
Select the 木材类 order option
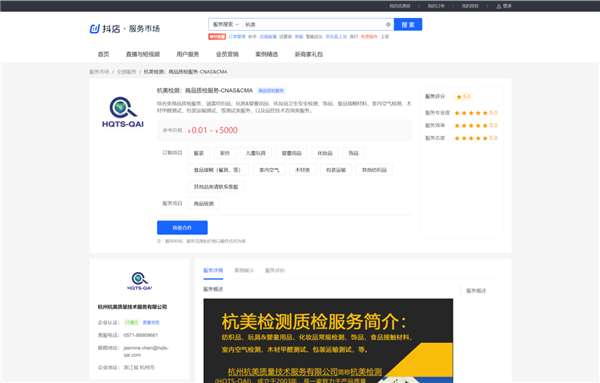303,170
